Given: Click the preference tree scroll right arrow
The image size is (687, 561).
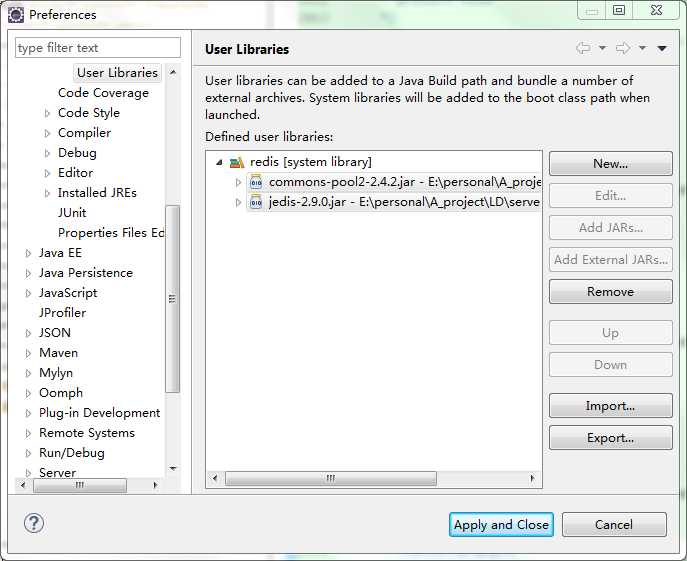Looking at the screenshot, I should (155, 485).
